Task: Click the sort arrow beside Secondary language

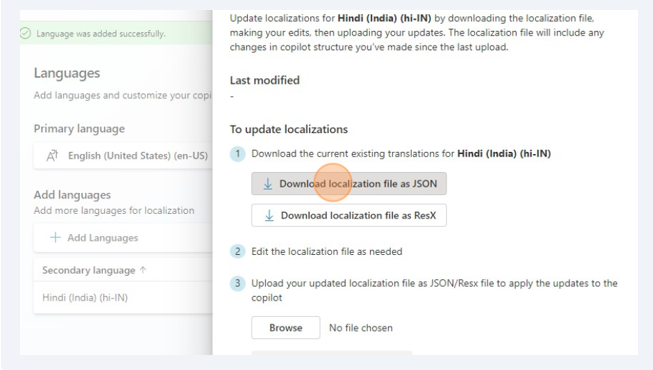Action: point(143,270)
